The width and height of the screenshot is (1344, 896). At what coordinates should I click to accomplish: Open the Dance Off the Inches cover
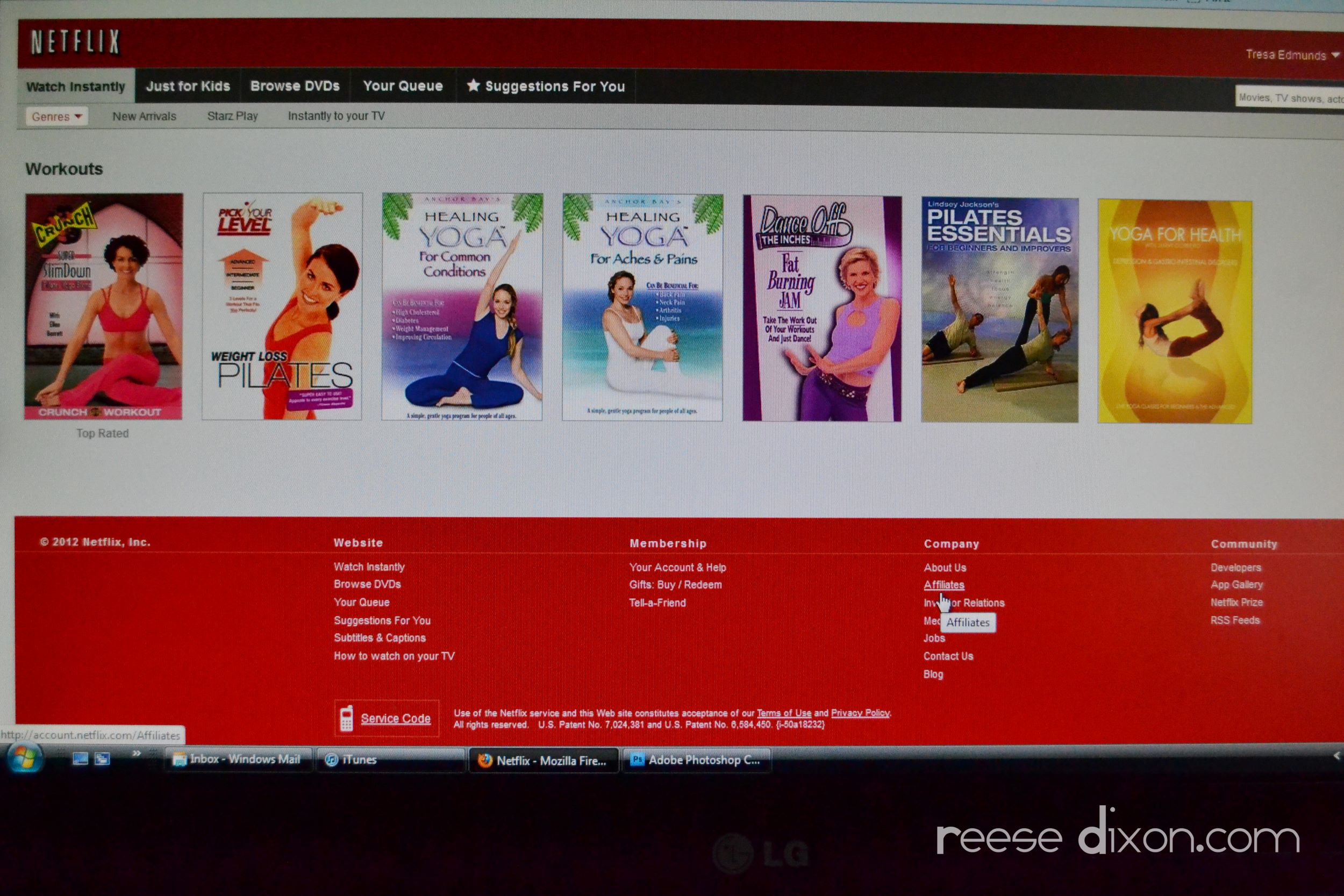(823, 309)
